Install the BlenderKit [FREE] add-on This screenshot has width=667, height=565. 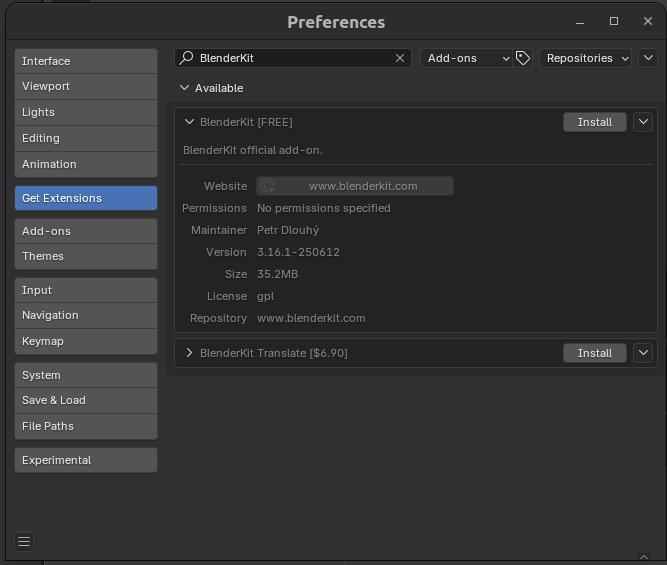coord(594,122)
